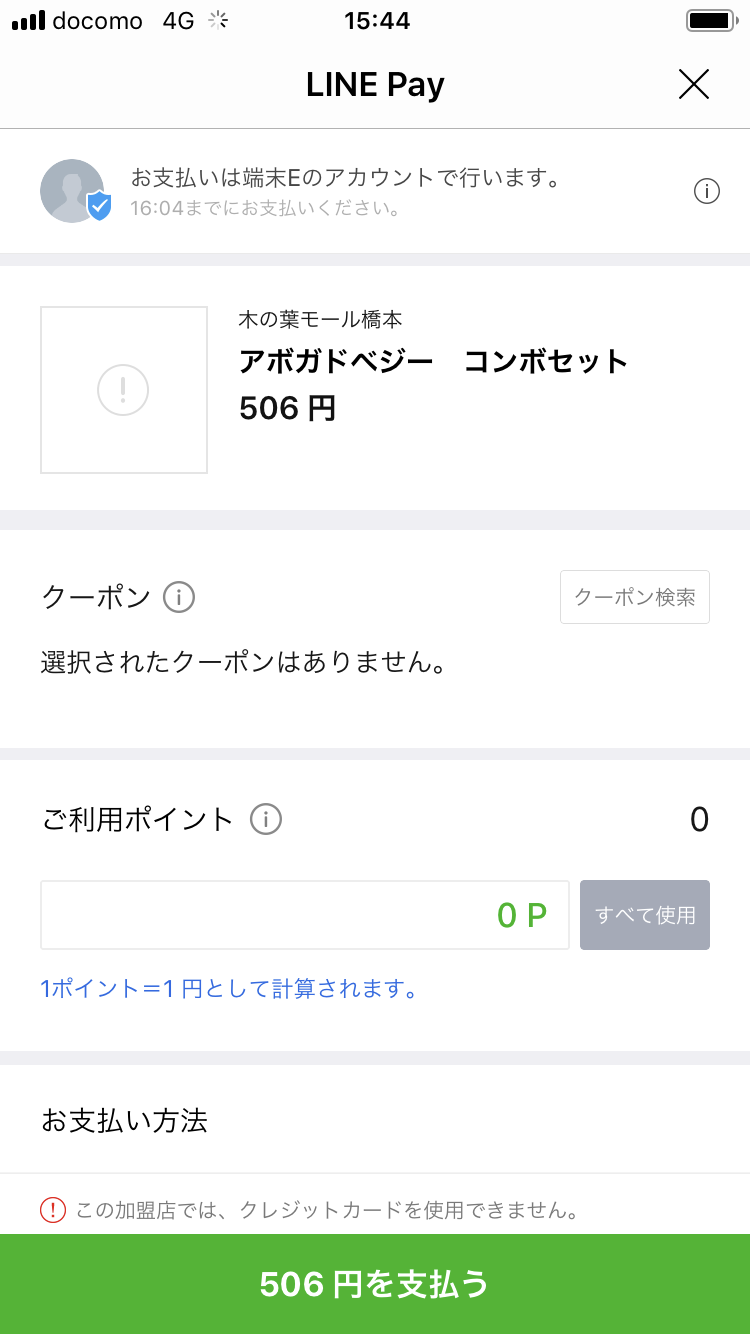Tap the merchant name 木の葉モール橋本

[x=320, y=320]
